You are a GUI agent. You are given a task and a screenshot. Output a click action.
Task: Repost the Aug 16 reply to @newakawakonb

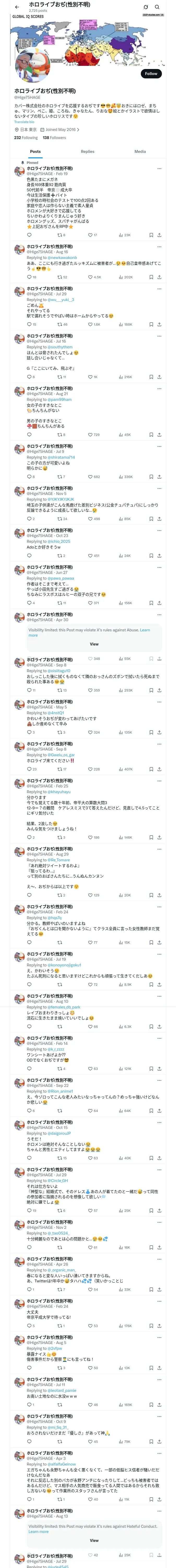(59, 277)
